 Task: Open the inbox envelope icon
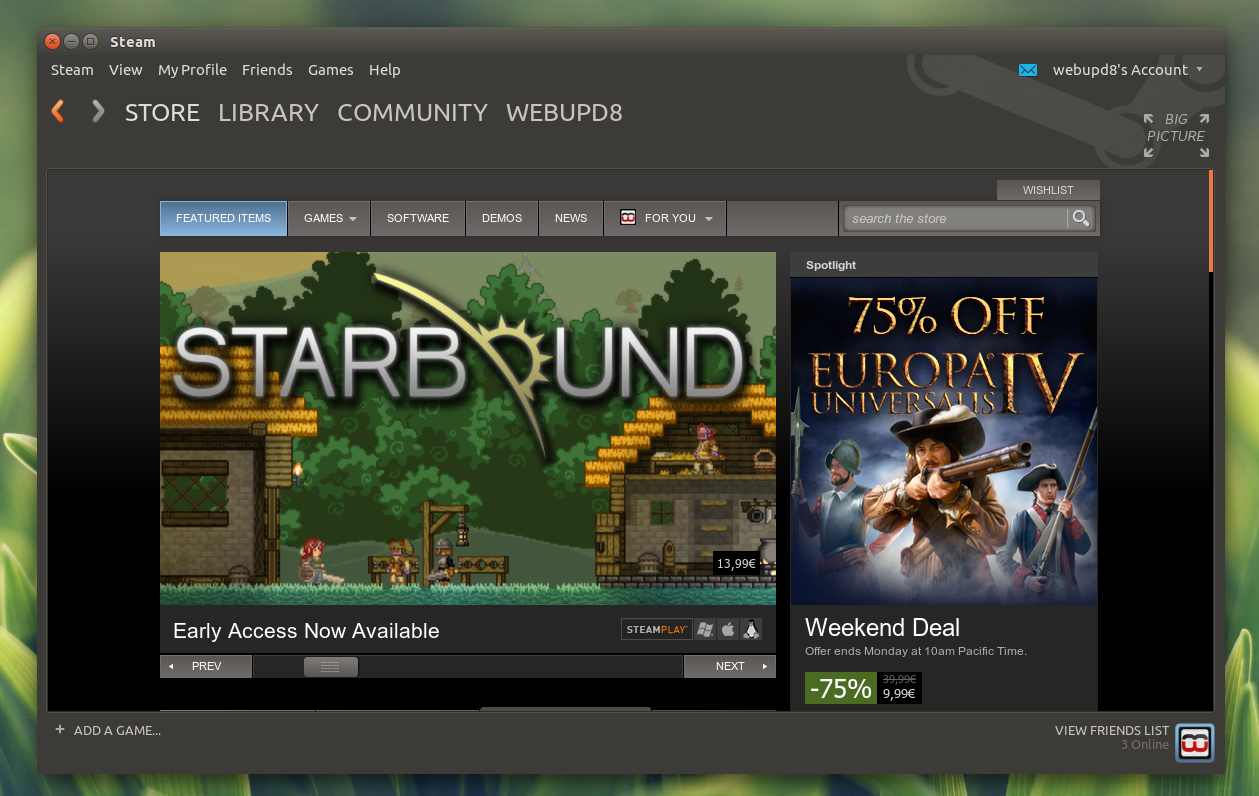1028,70
